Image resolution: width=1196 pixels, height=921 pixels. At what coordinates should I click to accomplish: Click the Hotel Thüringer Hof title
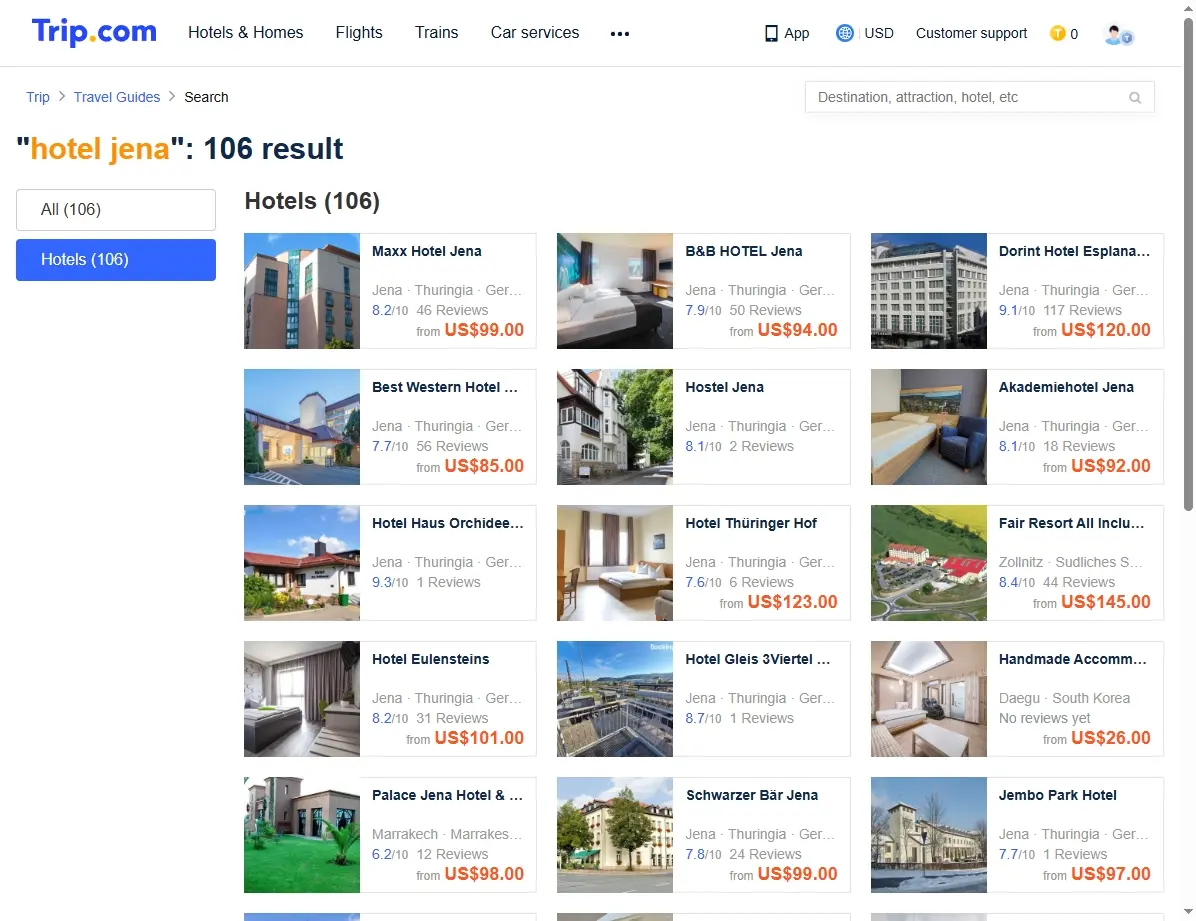coord(751,523)
